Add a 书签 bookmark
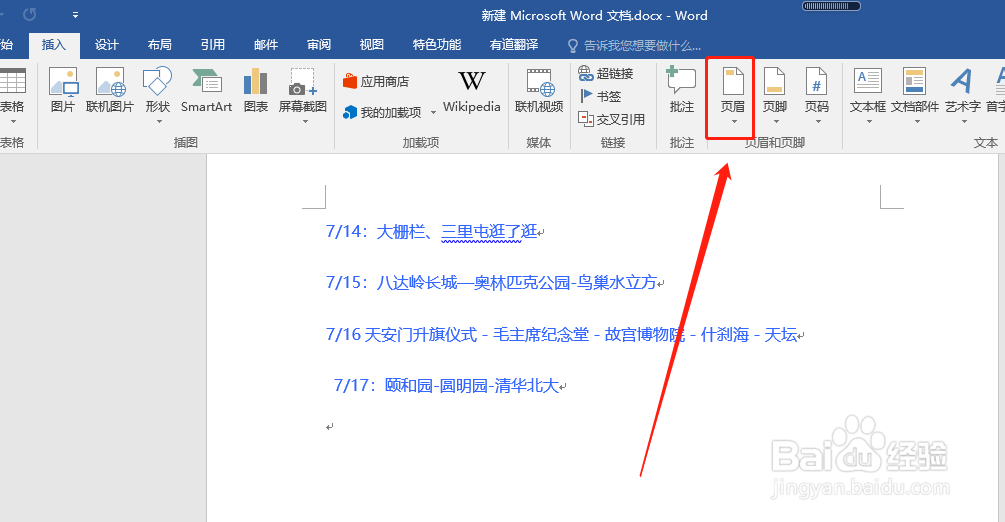1005x522 pixels. (600, 96)
